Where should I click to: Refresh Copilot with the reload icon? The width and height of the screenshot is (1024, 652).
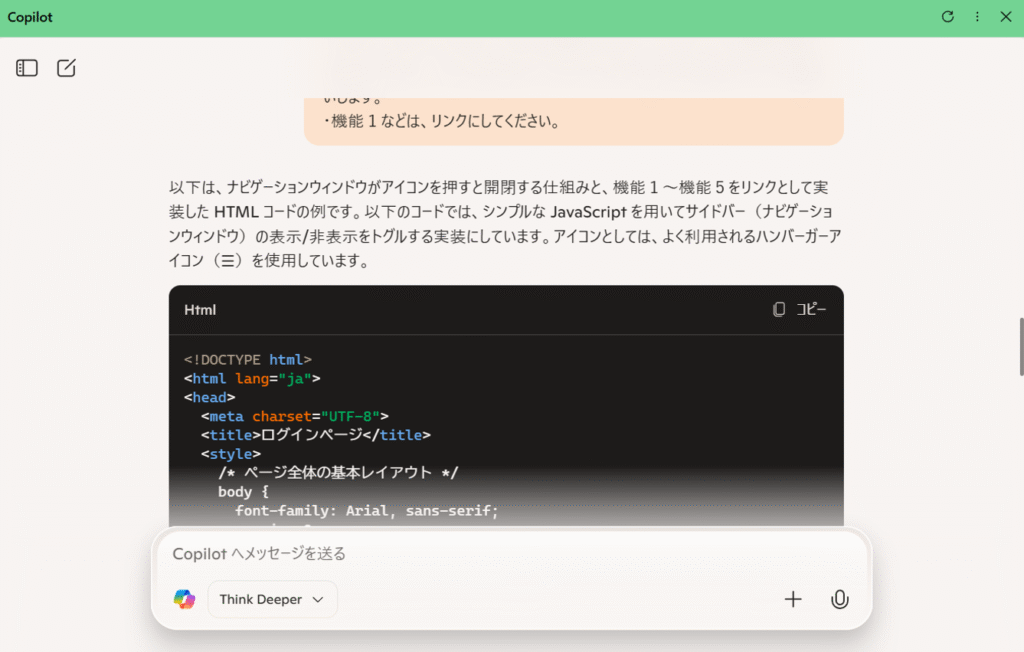(x=948, y=17)
